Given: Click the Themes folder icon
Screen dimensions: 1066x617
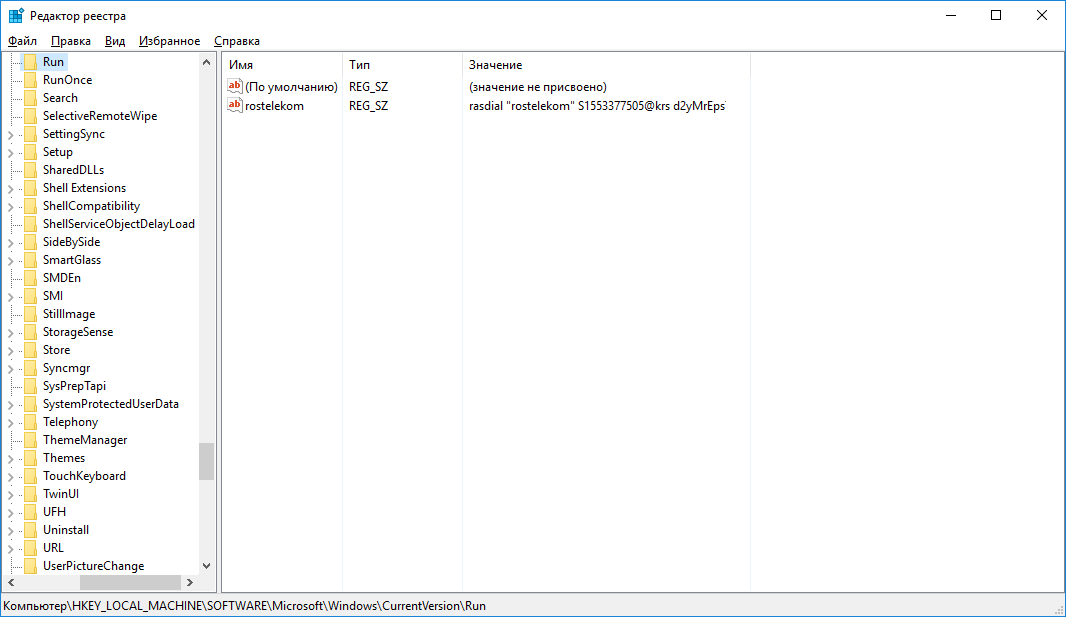Looking at the screenshot, I should 31,458.
